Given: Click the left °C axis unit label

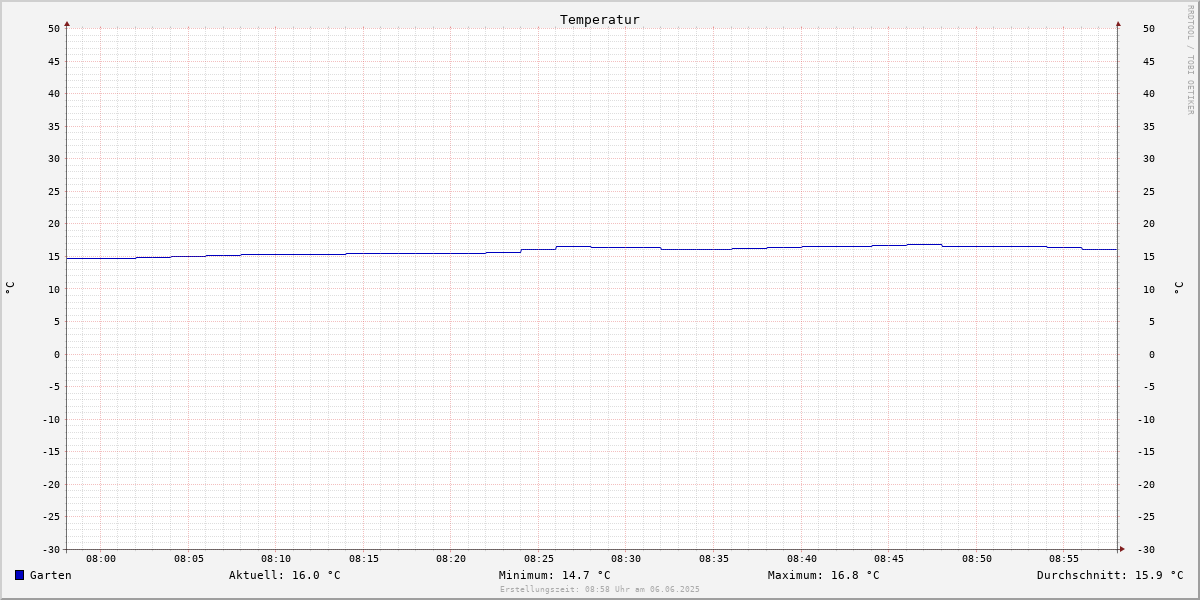Looking at the screenshot, I should click(x=10, y=288).
